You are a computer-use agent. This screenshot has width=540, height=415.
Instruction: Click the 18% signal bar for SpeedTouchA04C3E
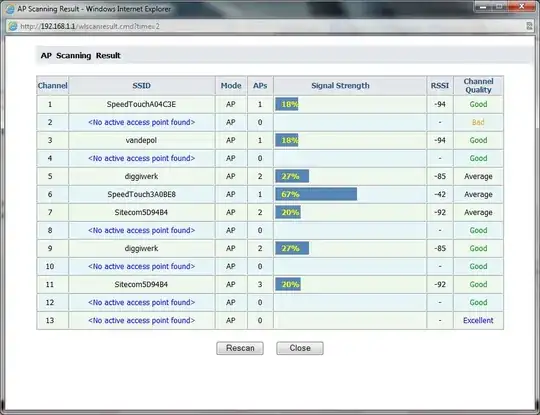[287, 104]
